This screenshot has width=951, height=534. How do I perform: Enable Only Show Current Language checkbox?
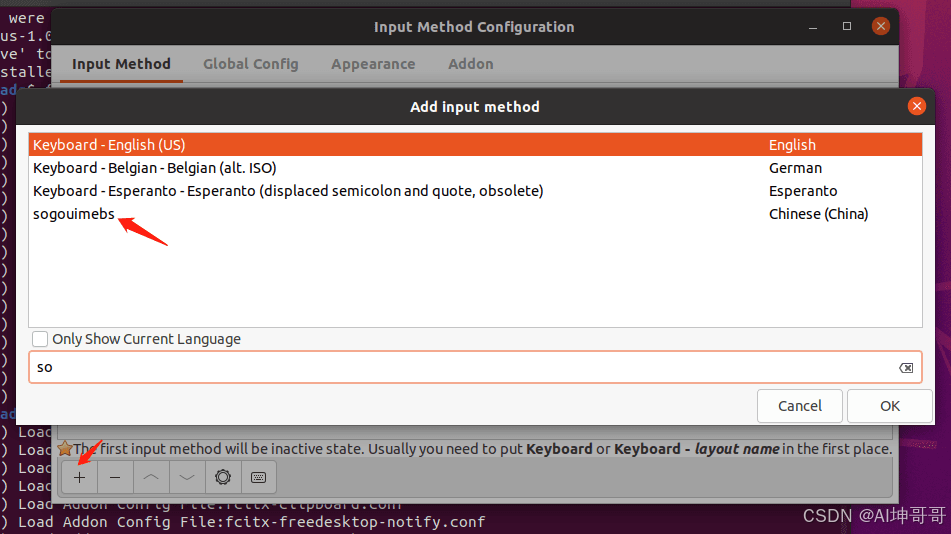(x=40, y=339)
